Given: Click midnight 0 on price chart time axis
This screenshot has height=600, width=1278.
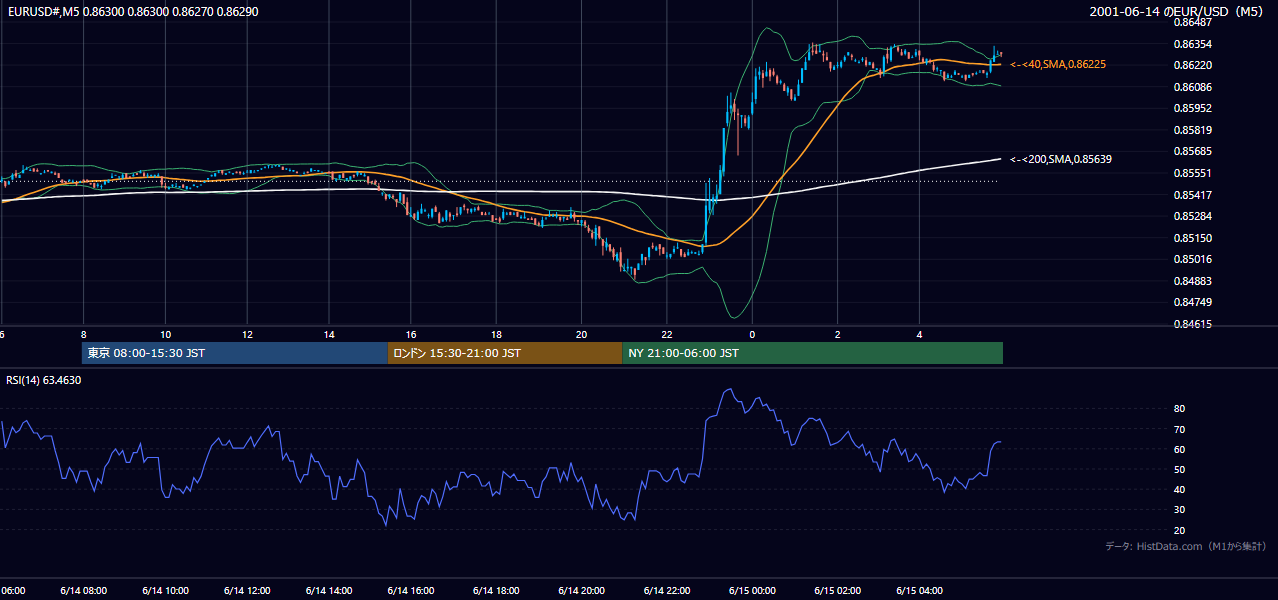Looking at the screenshot, I should tap(752, 334).
